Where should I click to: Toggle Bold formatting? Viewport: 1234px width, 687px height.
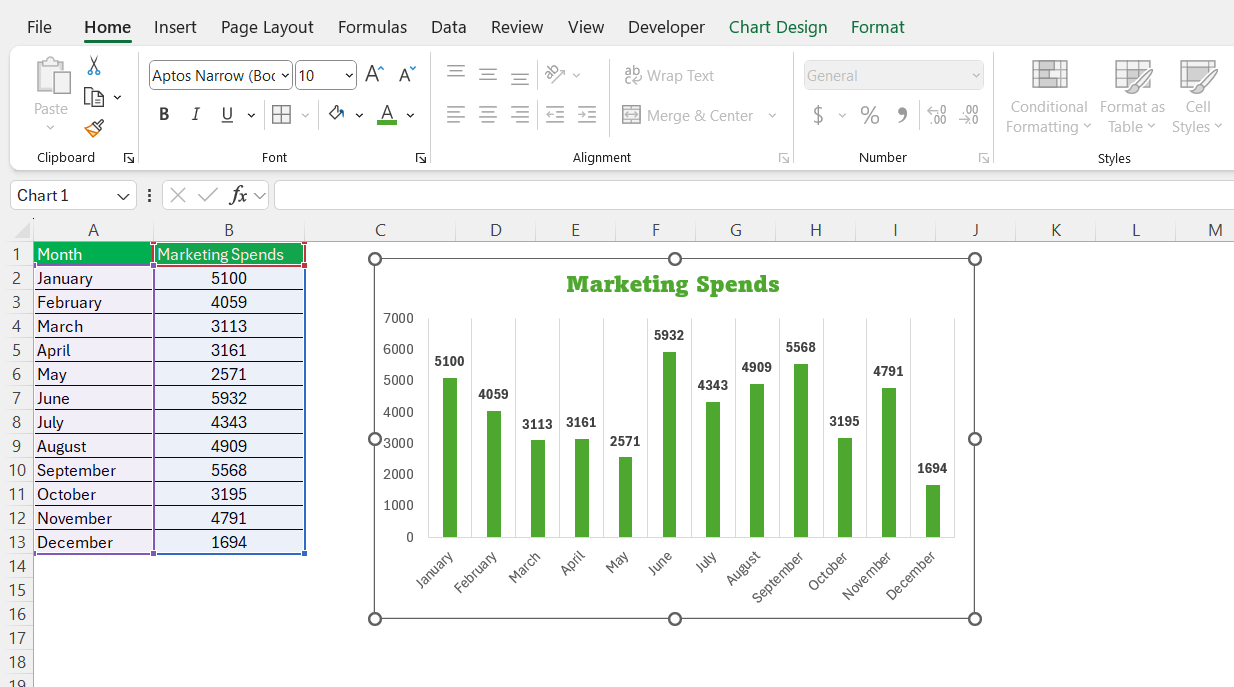164,115
